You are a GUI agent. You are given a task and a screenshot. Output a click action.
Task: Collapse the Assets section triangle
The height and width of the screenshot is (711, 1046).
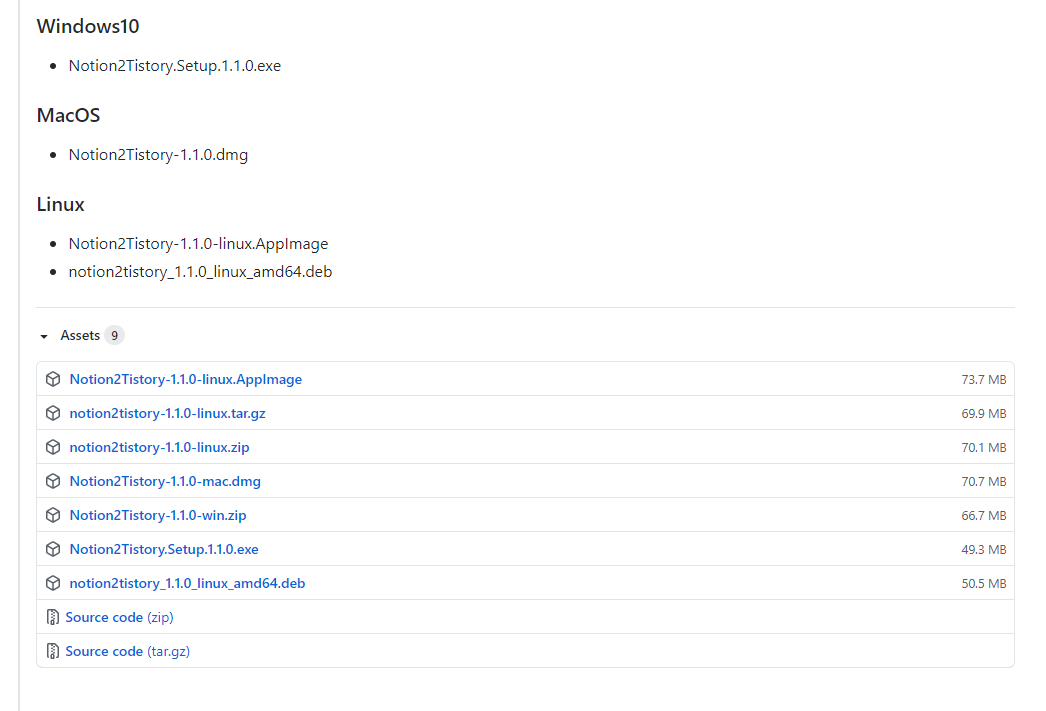point(44,336)
